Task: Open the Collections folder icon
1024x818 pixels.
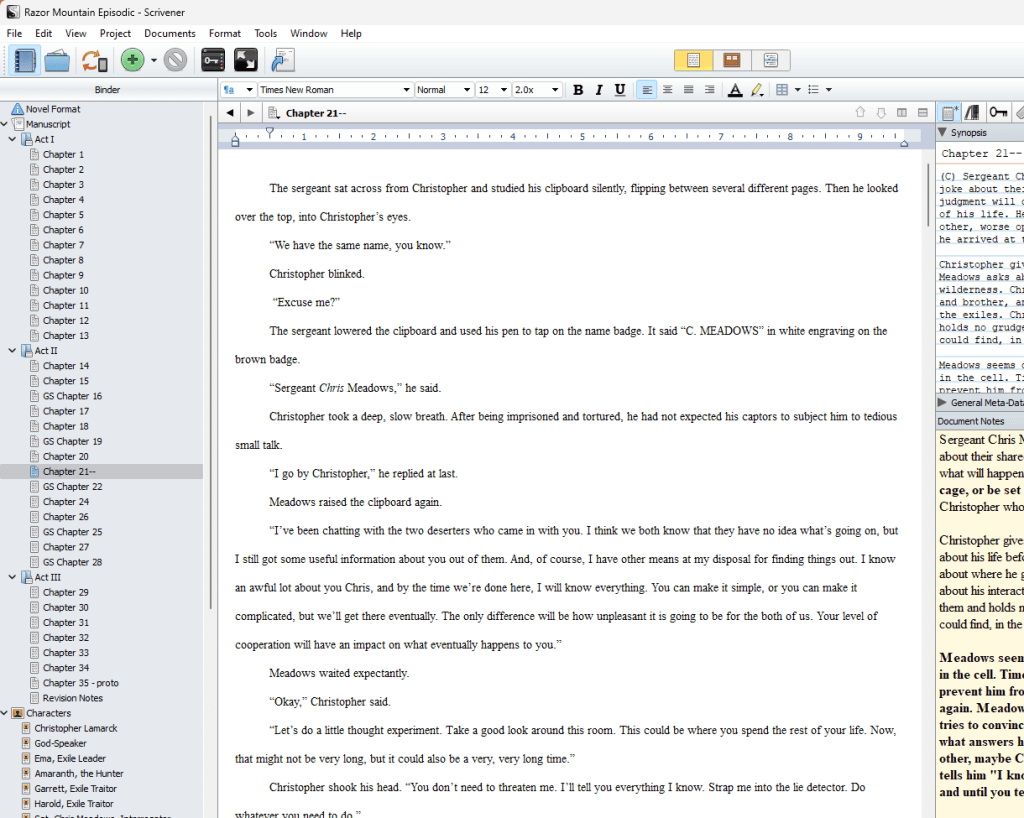Action: click(x=57, y=61)
